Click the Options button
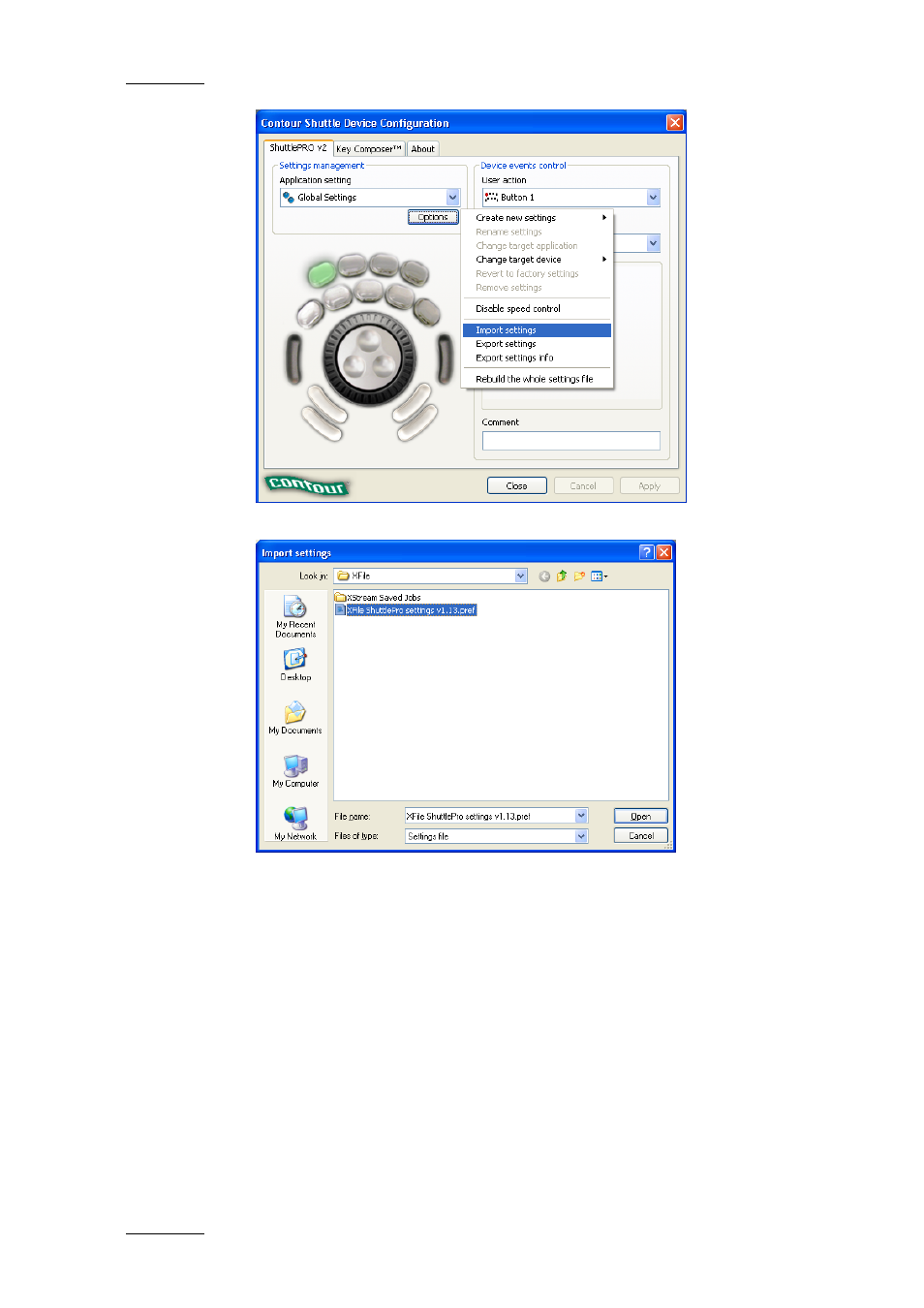The width and height of the screenshot is (924, 1308). pos(433,218)
